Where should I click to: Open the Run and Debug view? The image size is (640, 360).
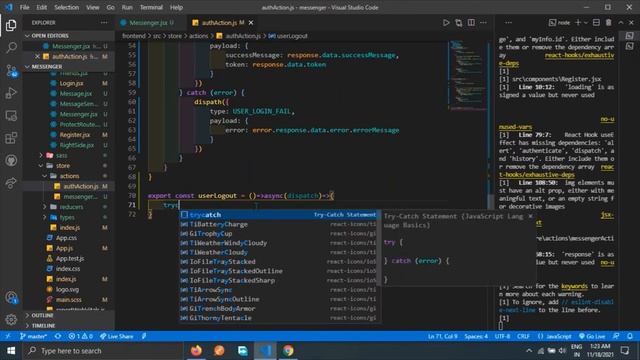[x=11, y=93]
